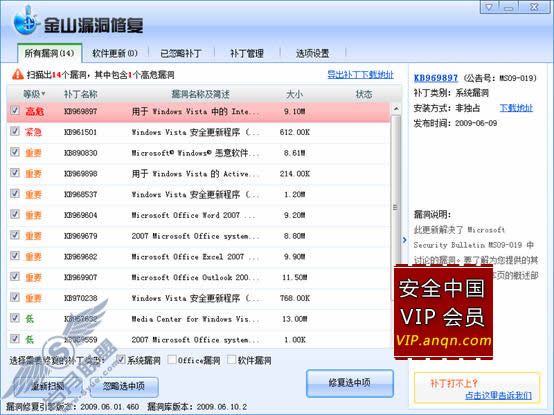
Task: Select row KB961501 Windows Vista 安全更新程序
Action: [x=198, y=132]
